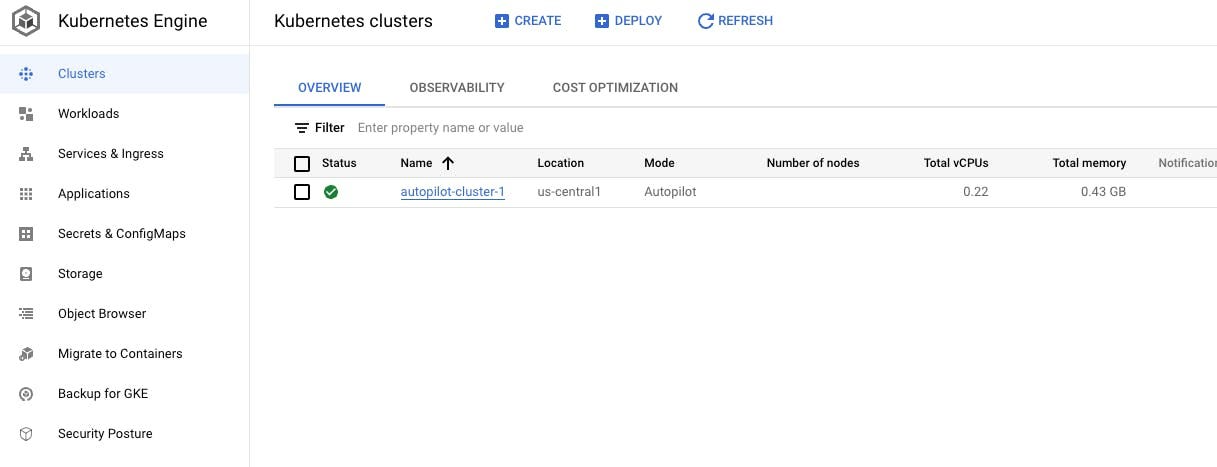The image size is (1217, 467).
Task: Open the autopilot-cluster-1 link
Action: (452, 192)
